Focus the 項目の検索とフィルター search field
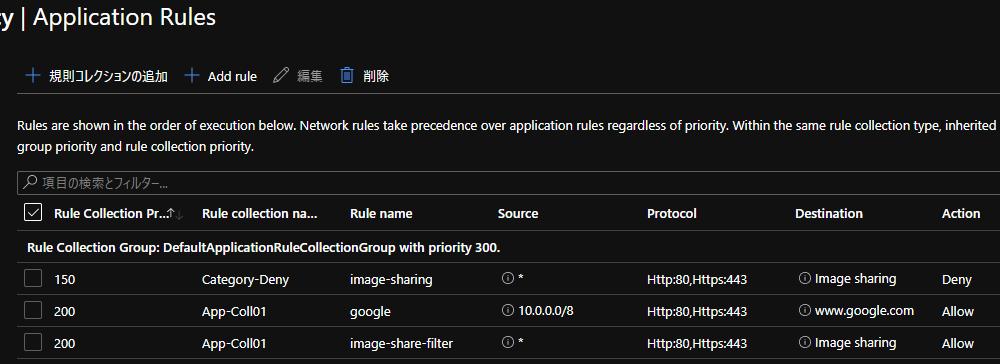Screen dimensions: 1000x364 pos(508,183)
